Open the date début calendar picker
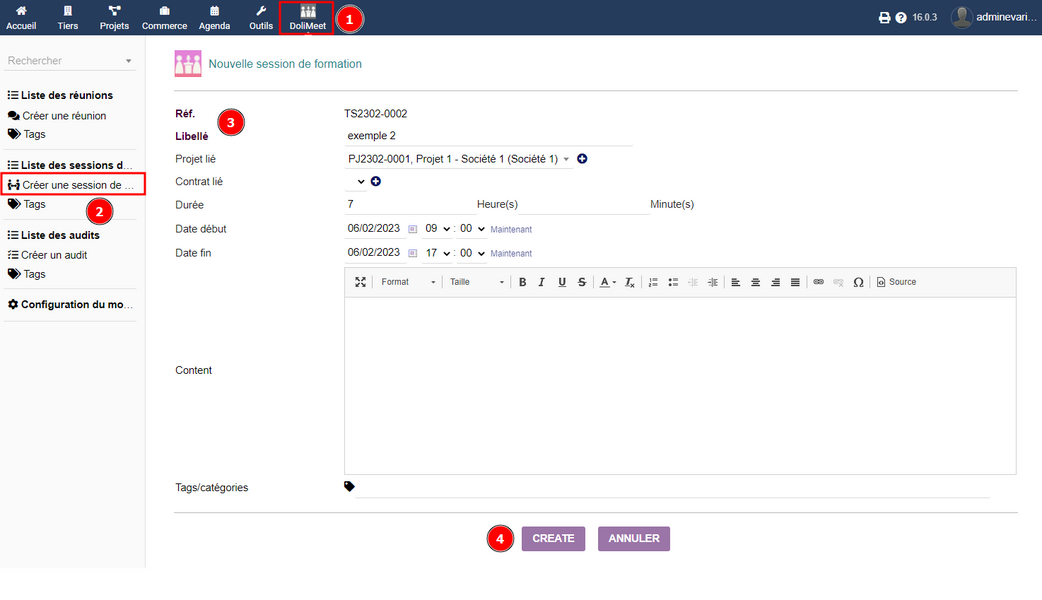Viewport: 1042px width, 600px height. pos(413,229)
